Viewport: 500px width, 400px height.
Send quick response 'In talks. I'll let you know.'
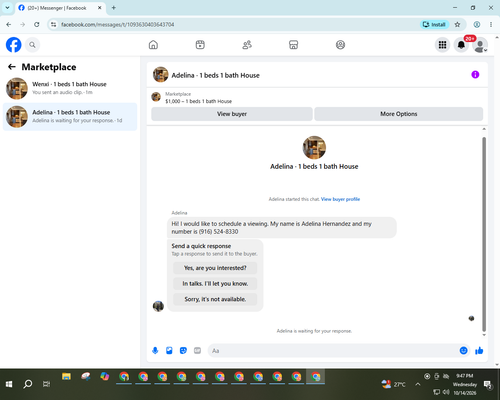click(215, 284)
